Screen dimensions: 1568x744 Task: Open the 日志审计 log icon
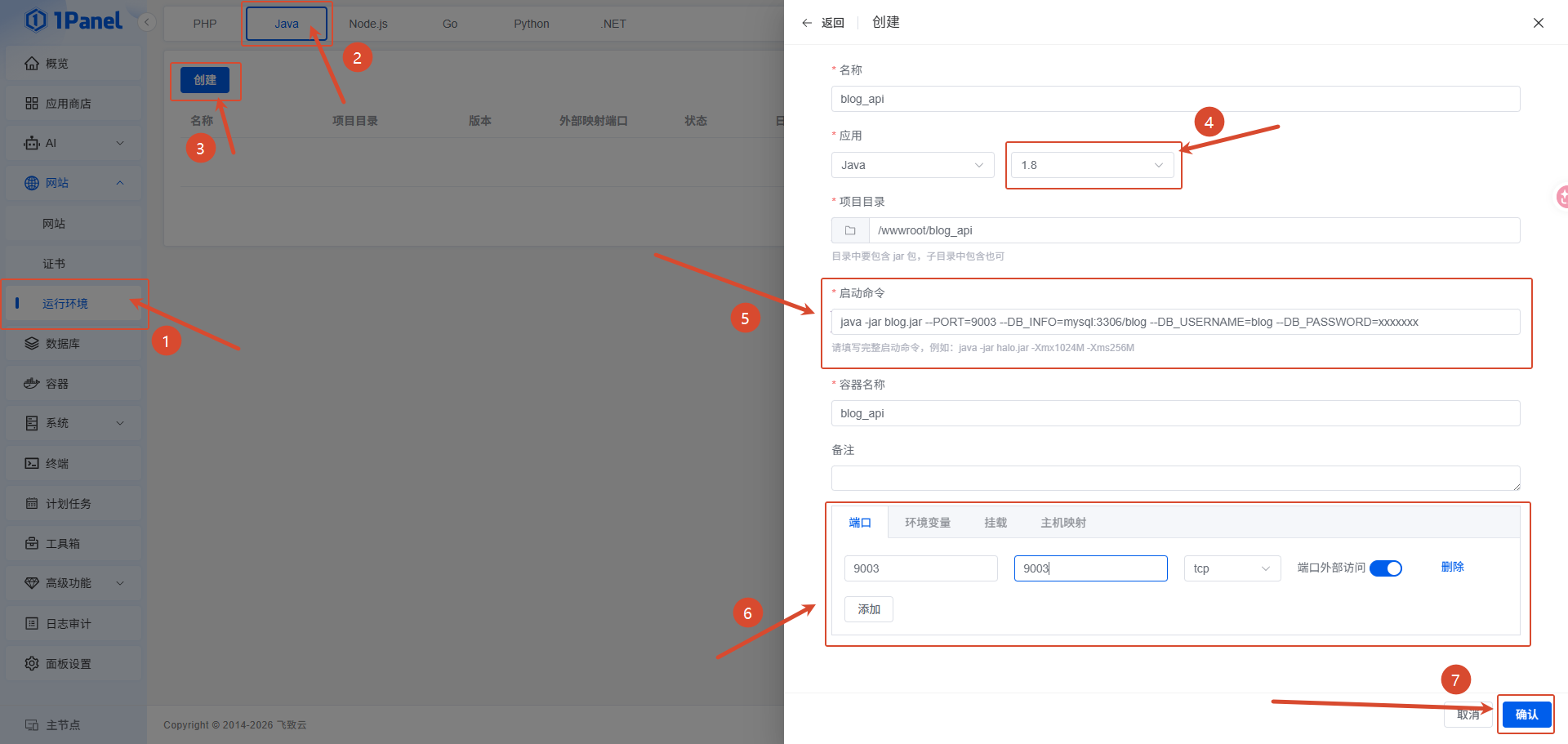(x=32, y=624)
